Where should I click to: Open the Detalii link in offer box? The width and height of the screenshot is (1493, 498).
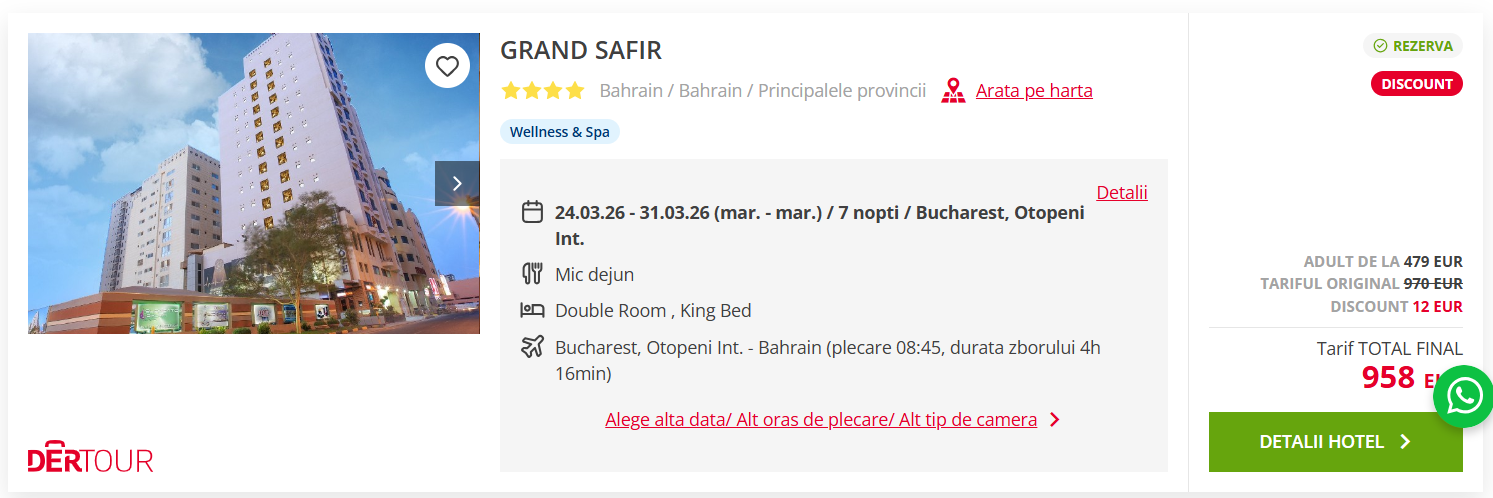point(1121,193)
